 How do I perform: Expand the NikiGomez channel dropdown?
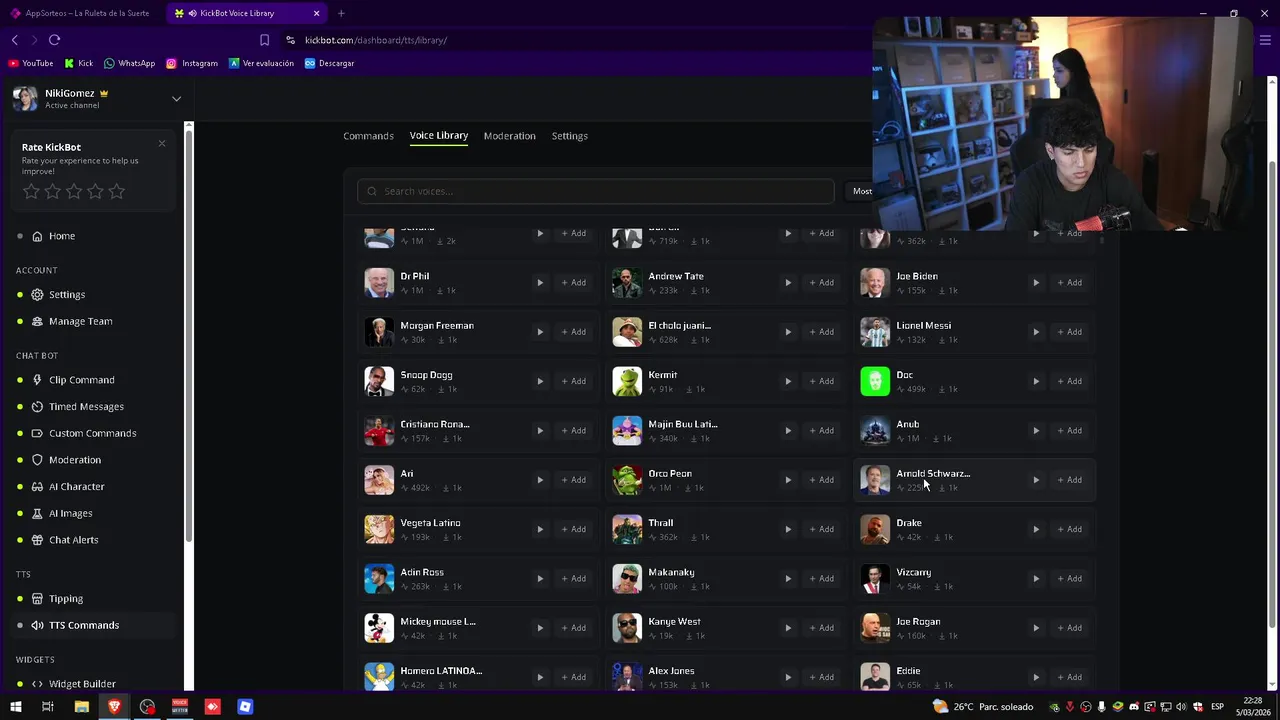click(x=176, y=99)
